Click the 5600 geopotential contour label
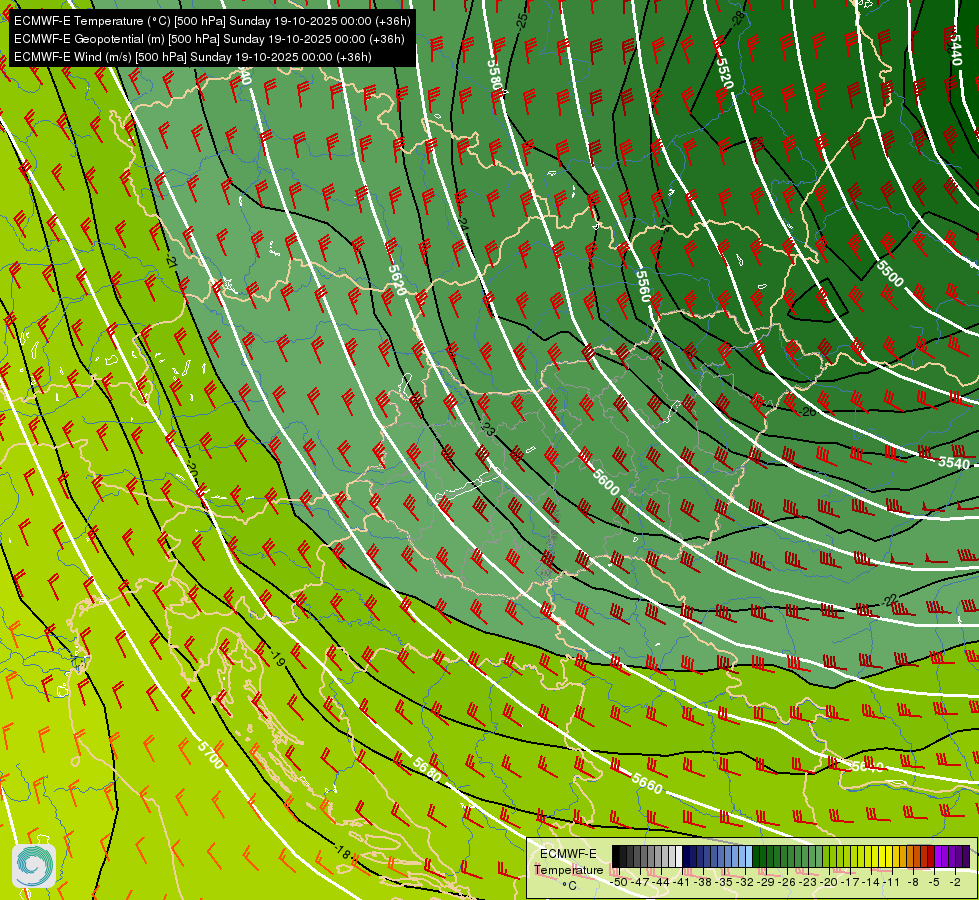The width and height of the screenshot is (979, 900). coord(606,482)
